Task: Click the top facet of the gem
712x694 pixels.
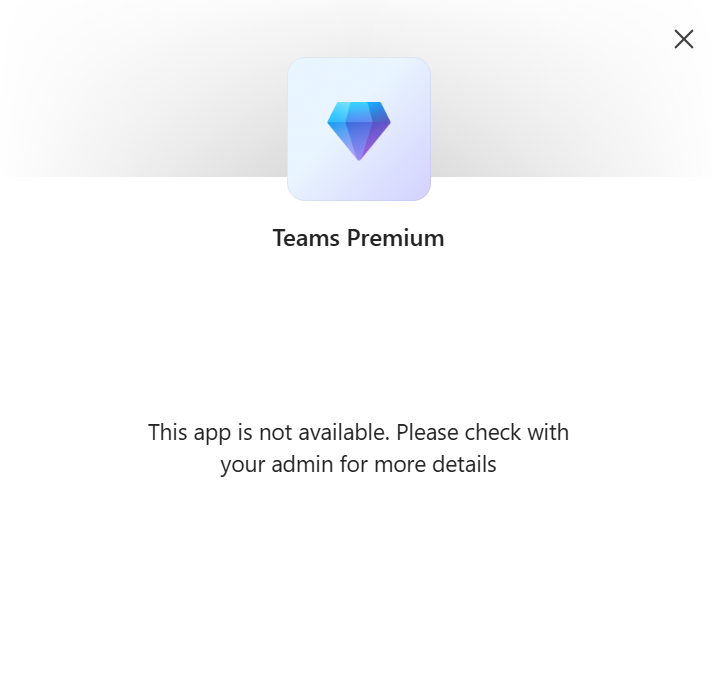Action: (359, 112)
